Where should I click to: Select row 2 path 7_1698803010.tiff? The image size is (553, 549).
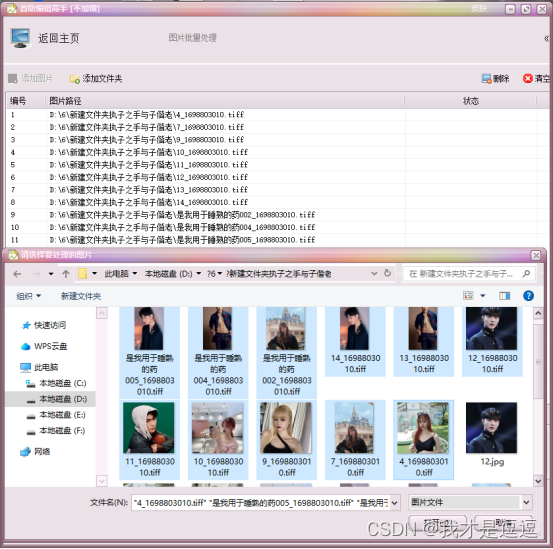pos(146,127)
